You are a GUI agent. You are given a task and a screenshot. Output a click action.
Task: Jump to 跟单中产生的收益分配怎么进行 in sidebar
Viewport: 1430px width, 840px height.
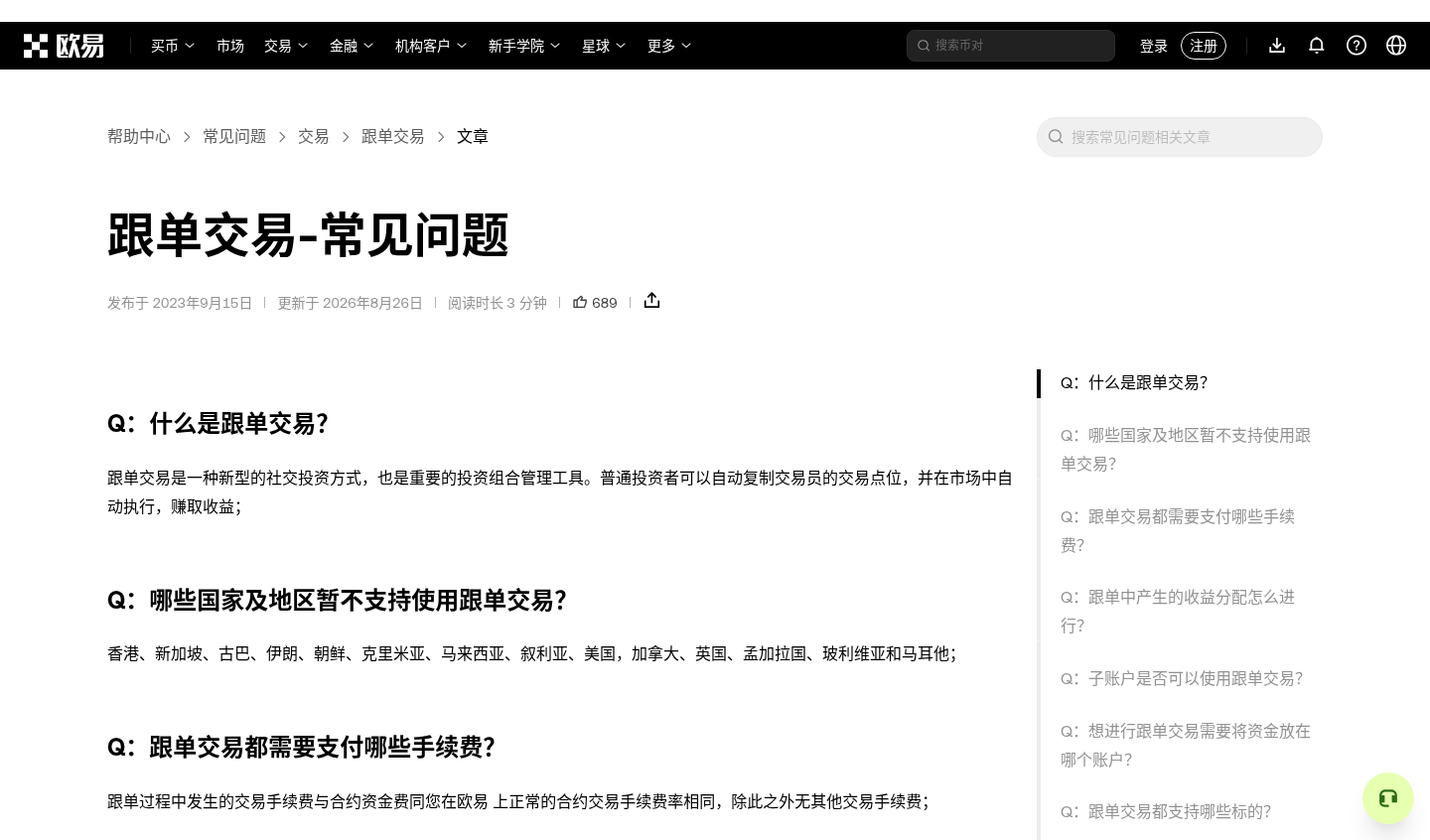[x=1178, y=612]
